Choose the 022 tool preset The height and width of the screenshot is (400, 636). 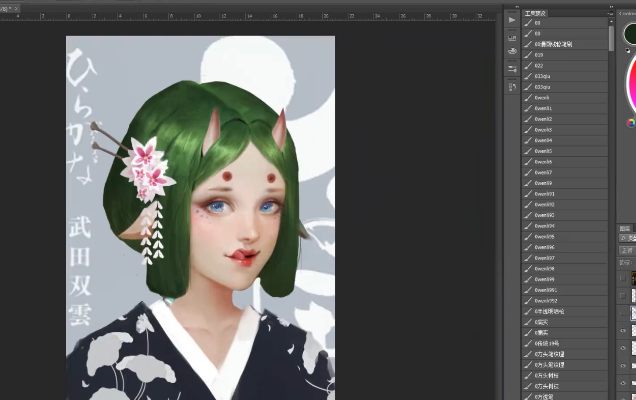coord(539,66)
